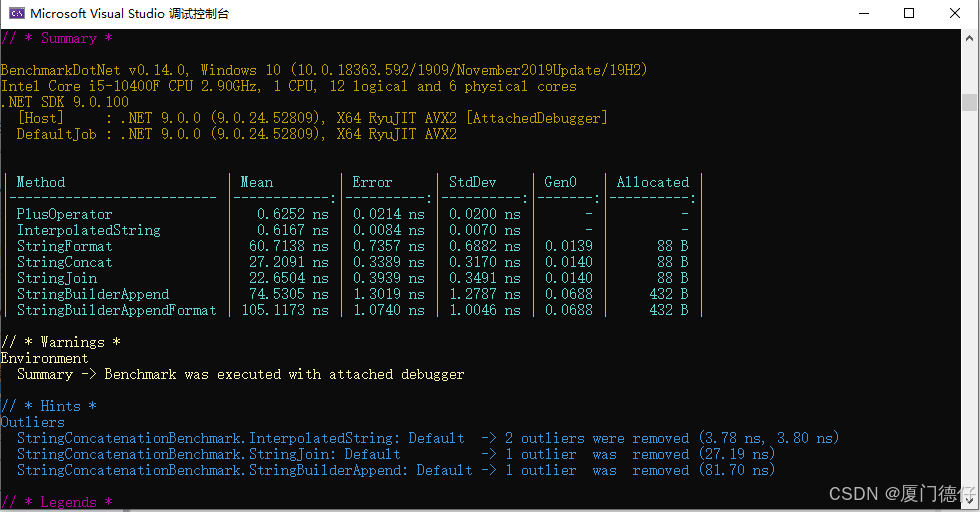
Task: Click the vertical scrollbar up arrow
Action: 969,38
